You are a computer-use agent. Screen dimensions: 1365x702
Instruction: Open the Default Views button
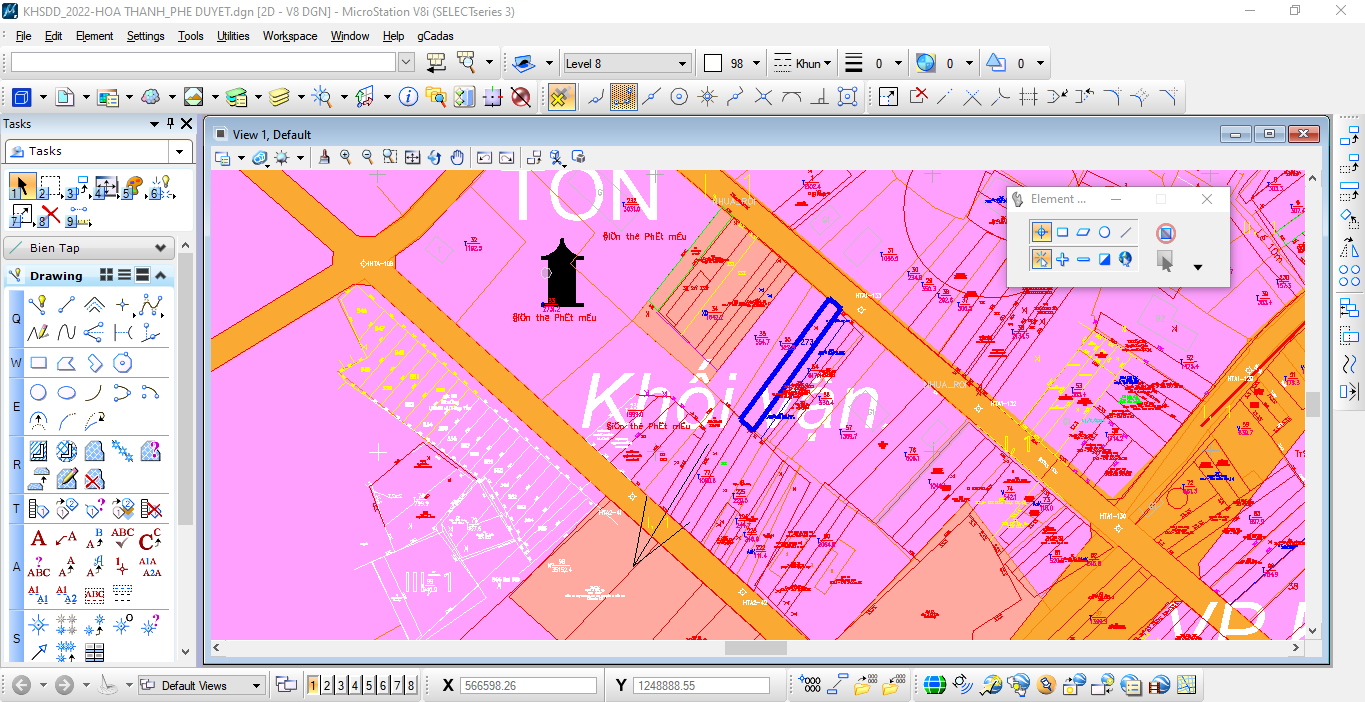[200, 685]
